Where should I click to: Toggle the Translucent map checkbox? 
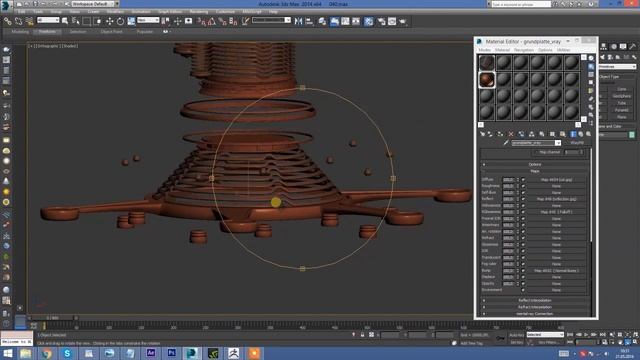click(523, 258)
